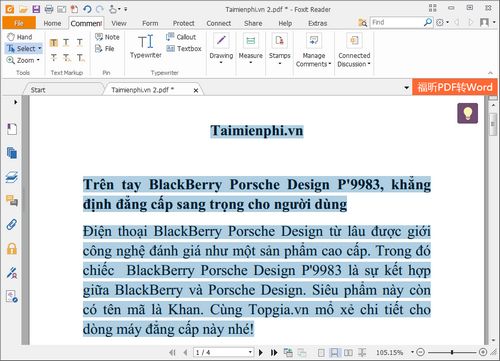This screenshot has height=361, width=500.
Task: Expand the Measure tools dropdown
Action: (251, 63)
